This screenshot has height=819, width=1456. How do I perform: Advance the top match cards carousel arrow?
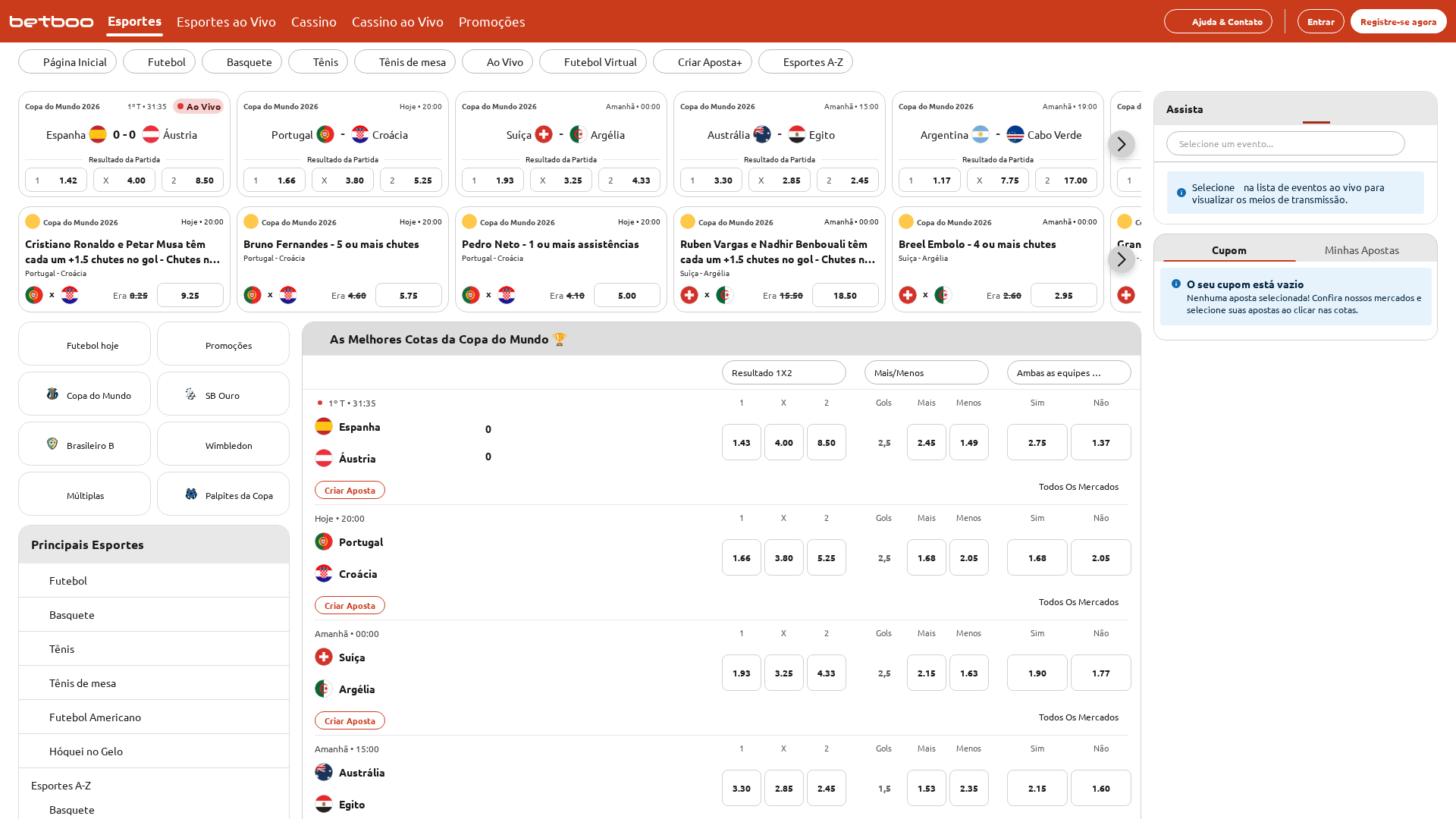(1122, 144)
